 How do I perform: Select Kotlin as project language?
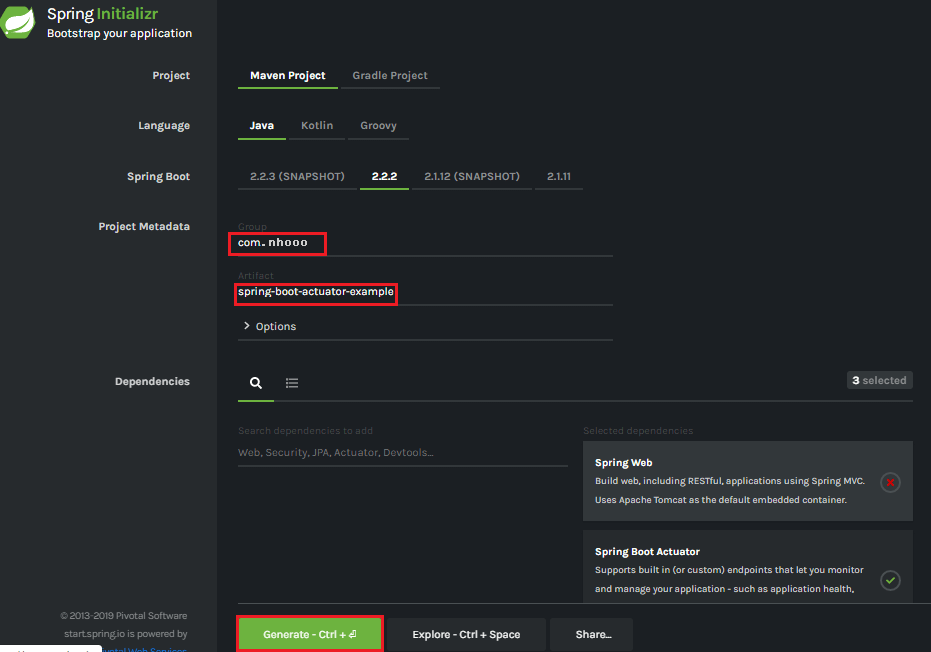pos(317,125)
